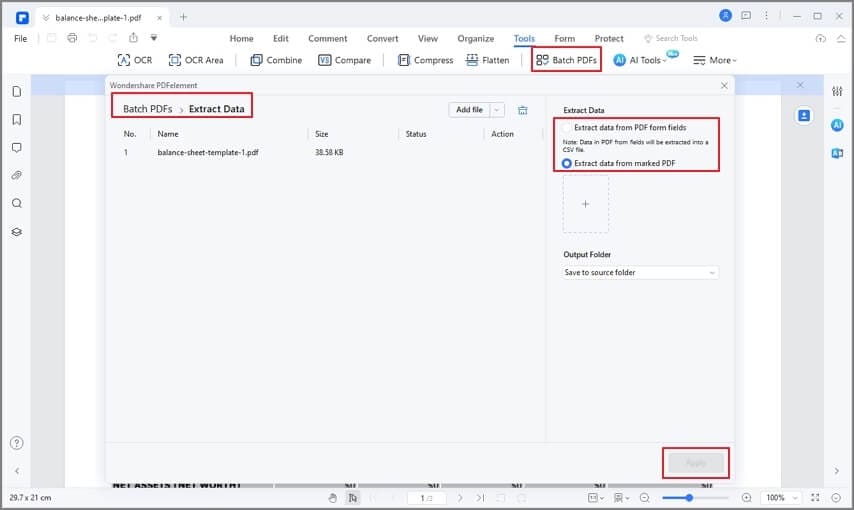
Task: Collapse the ribbon with the up arrow
Action: 841,38
